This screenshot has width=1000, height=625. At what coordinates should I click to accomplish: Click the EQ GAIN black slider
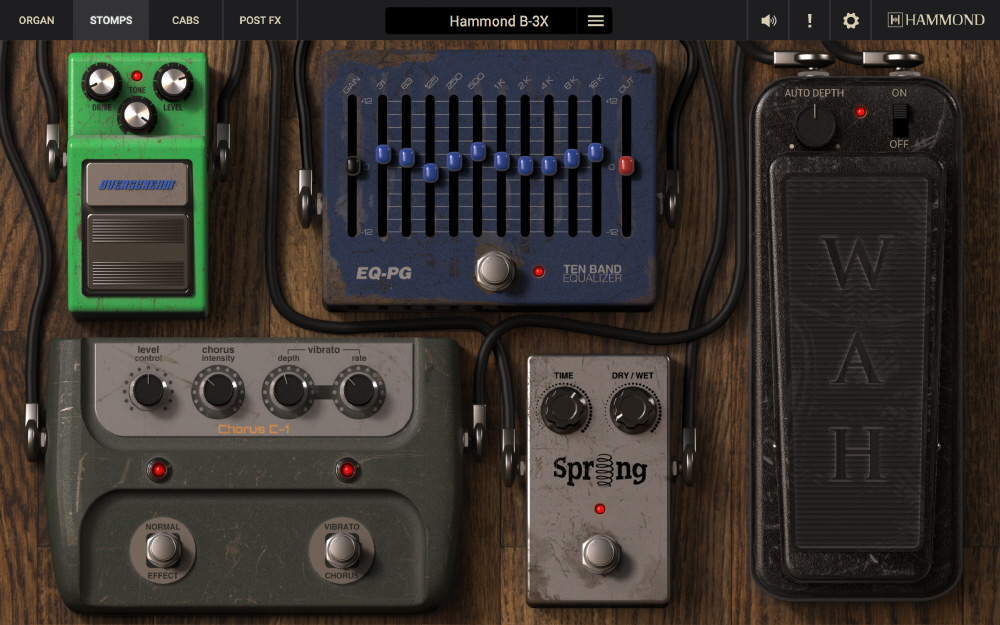(x=353, y=166)
